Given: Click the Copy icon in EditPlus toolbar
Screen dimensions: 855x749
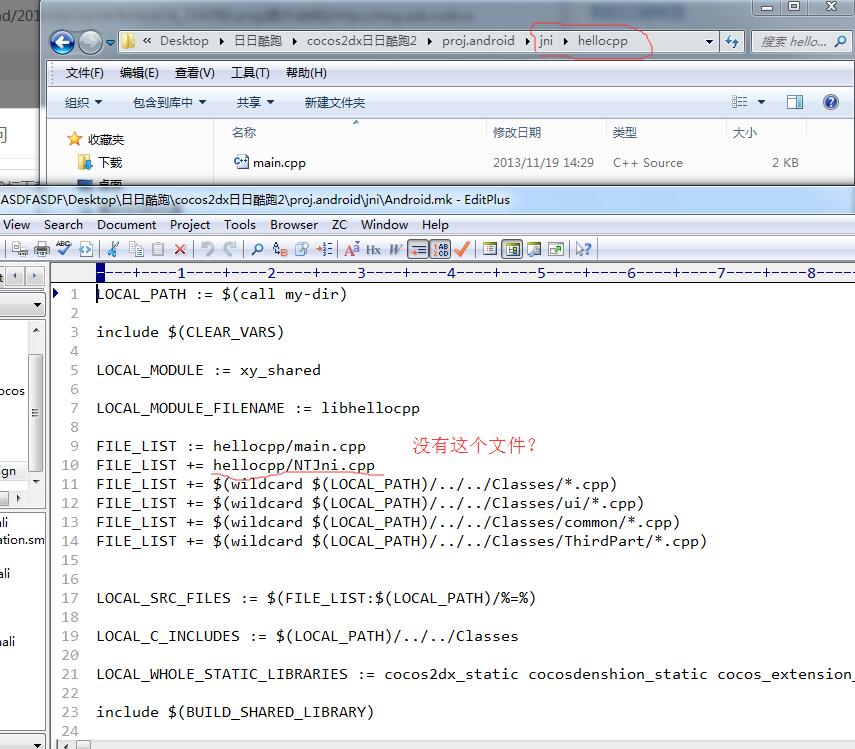Looking at the screenshot, I should [136, 249].
